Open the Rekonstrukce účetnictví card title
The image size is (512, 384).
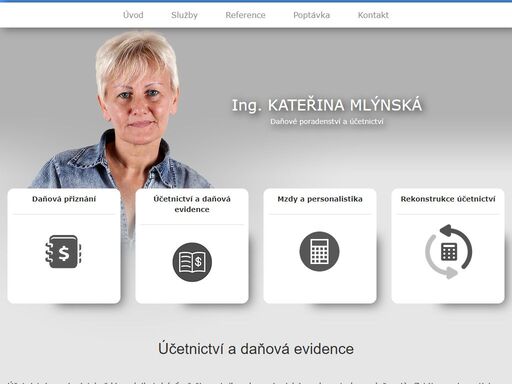point(448,199)
